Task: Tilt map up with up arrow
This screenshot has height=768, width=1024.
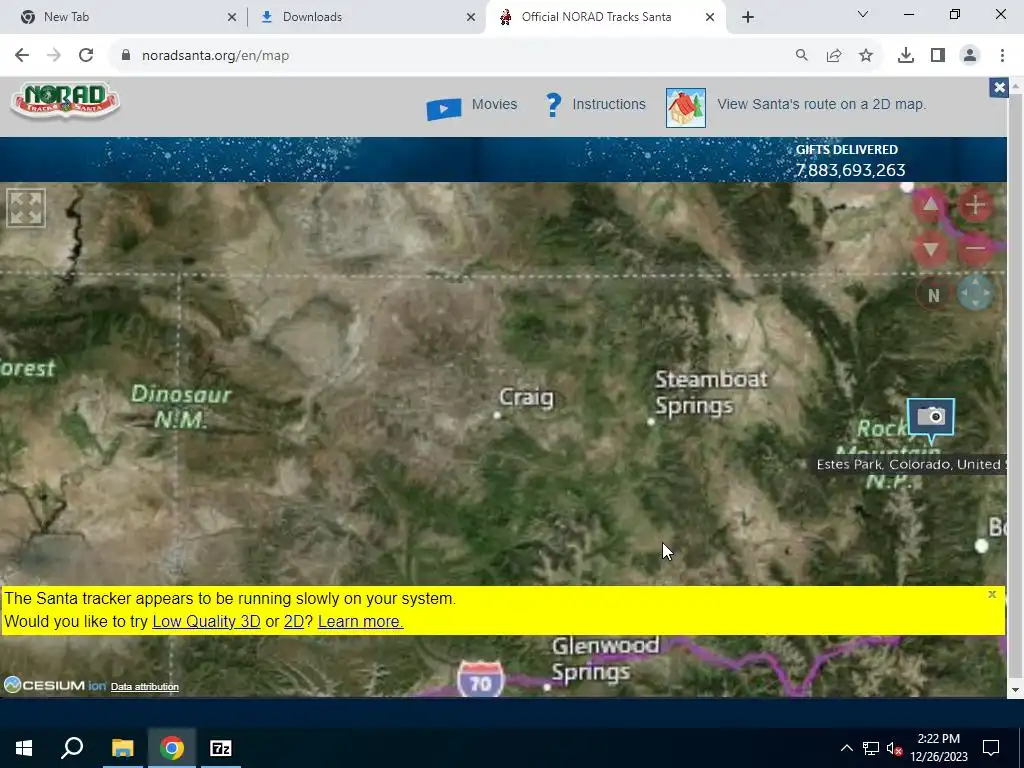Action: pyautogui.click(x=930, y=205)
